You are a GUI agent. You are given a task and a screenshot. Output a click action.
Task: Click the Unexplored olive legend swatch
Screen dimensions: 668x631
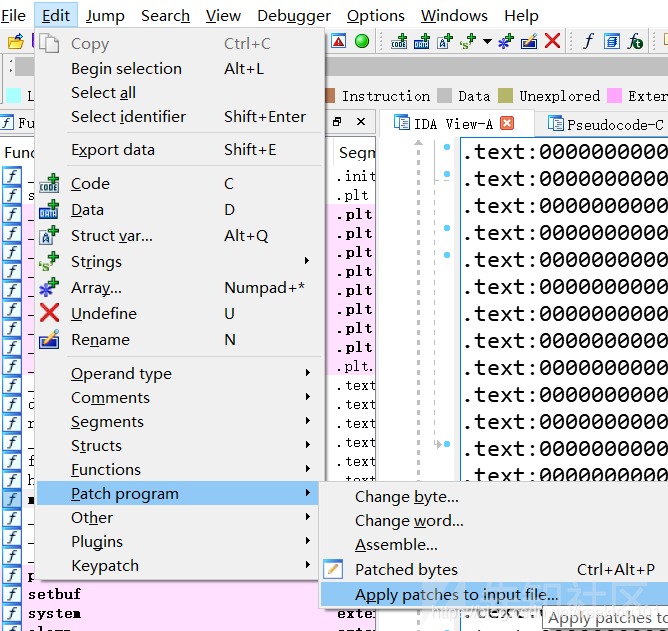pyautogui.click(x=506, y=96)
